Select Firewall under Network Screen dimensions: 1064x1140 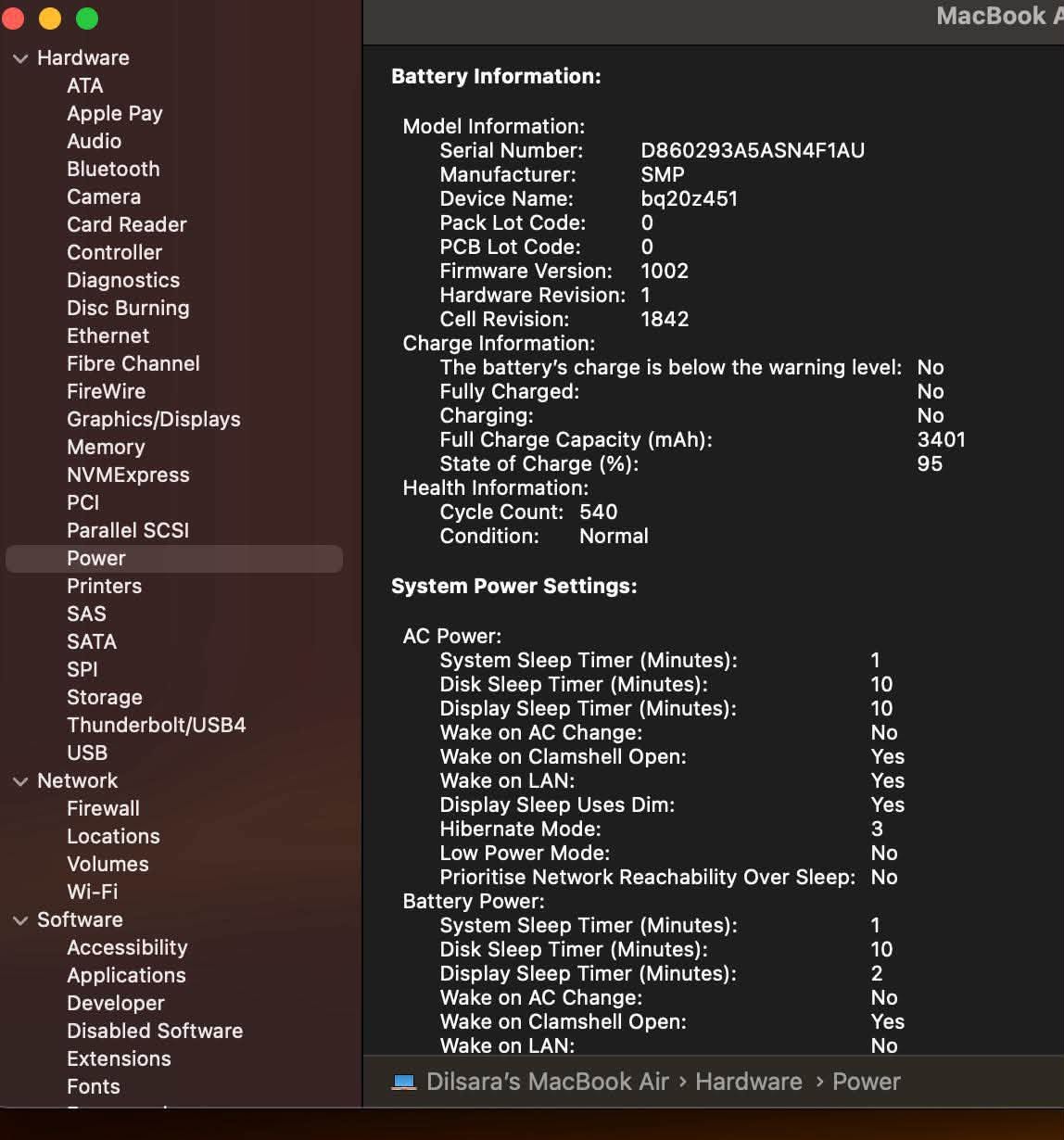[104, 808]
